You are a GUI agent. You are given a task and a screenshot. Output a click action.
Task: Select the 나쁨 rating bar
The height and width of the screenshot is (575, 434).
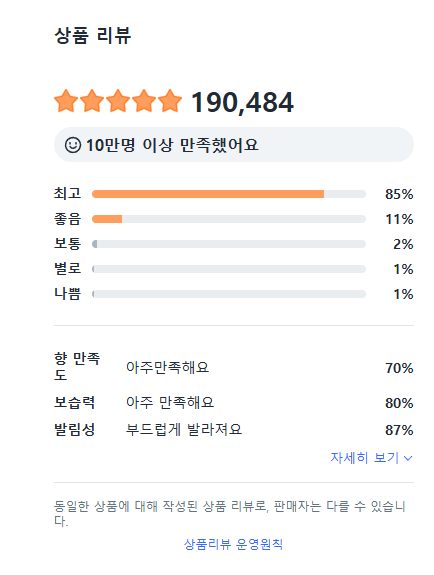point(229,294)
